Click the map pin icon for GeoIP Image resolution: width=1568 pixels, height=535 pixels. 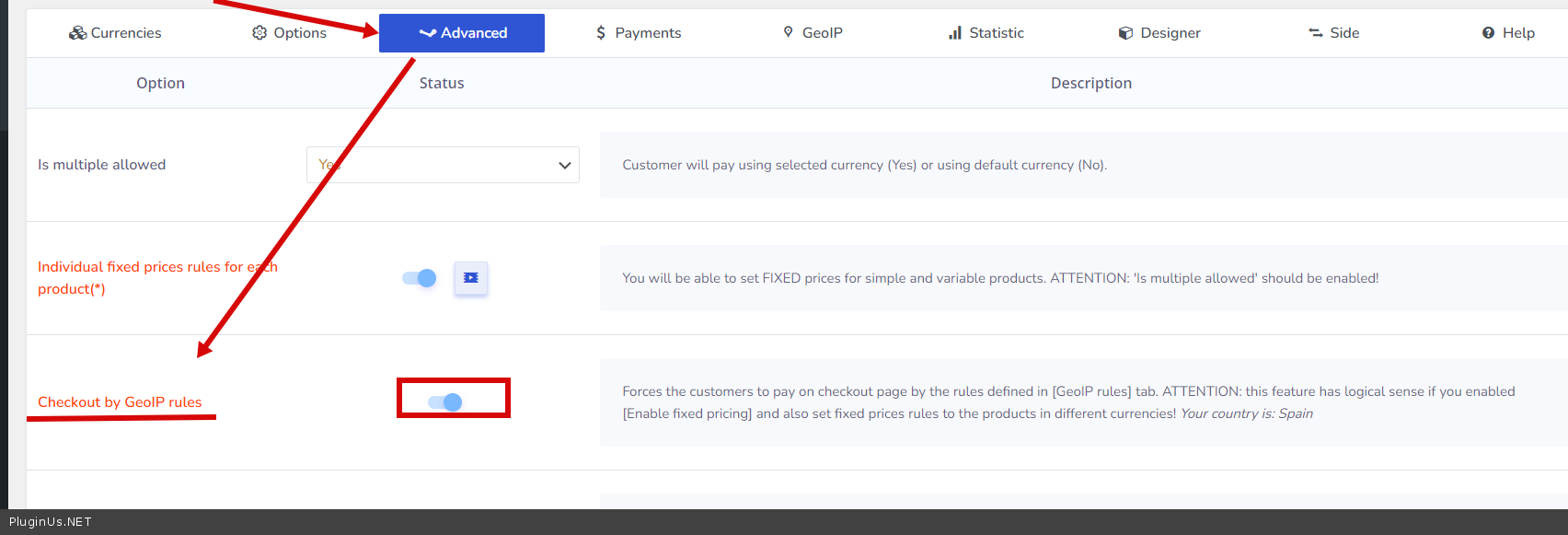tap(788, 32)
